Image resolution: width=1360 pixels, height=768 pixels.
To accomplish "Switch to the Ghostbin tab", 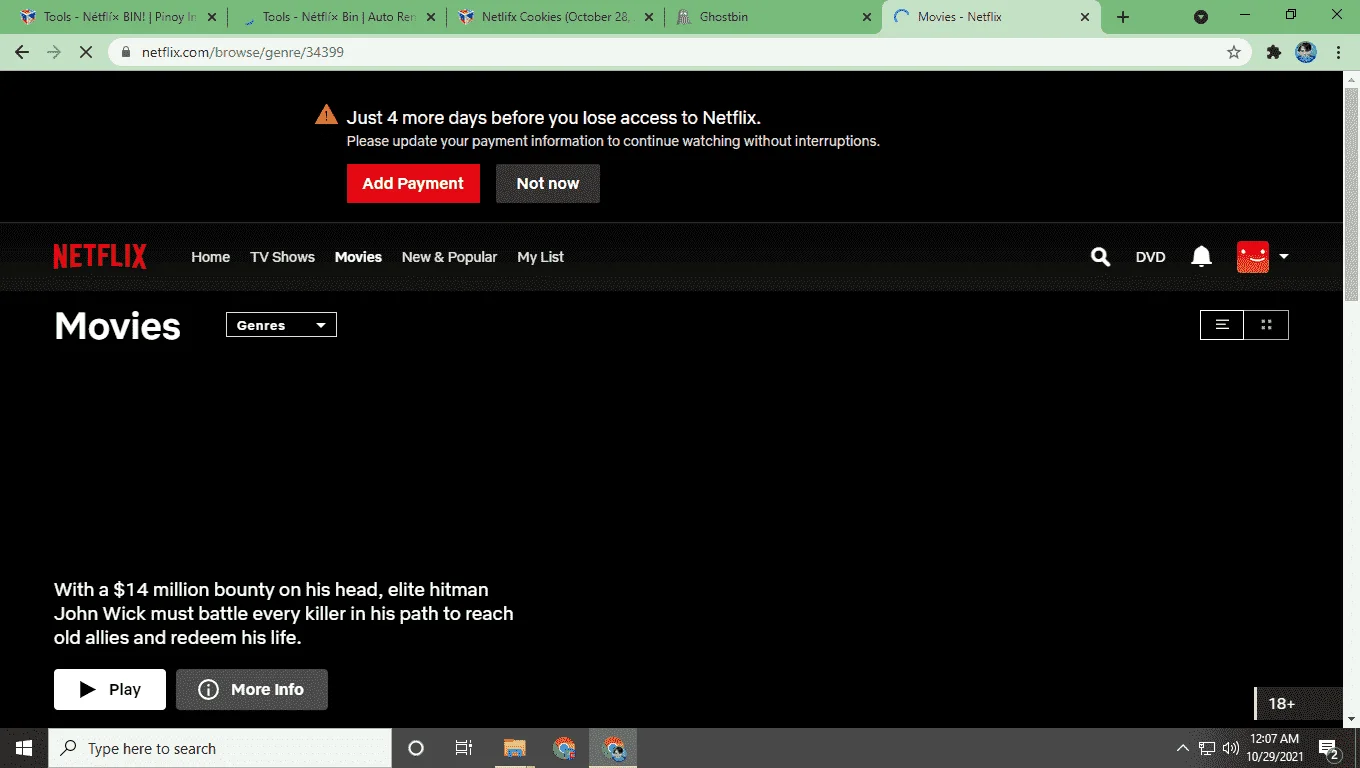I will coord(773,17).
